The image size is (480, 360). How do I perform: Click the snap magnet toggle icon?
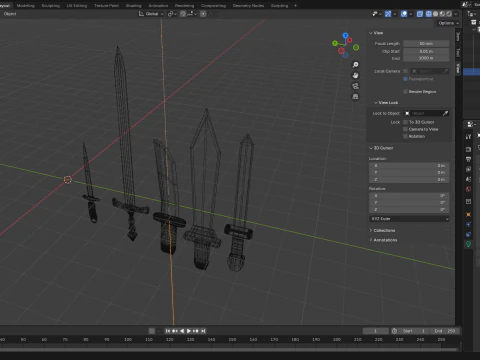(x=183, y=14)
